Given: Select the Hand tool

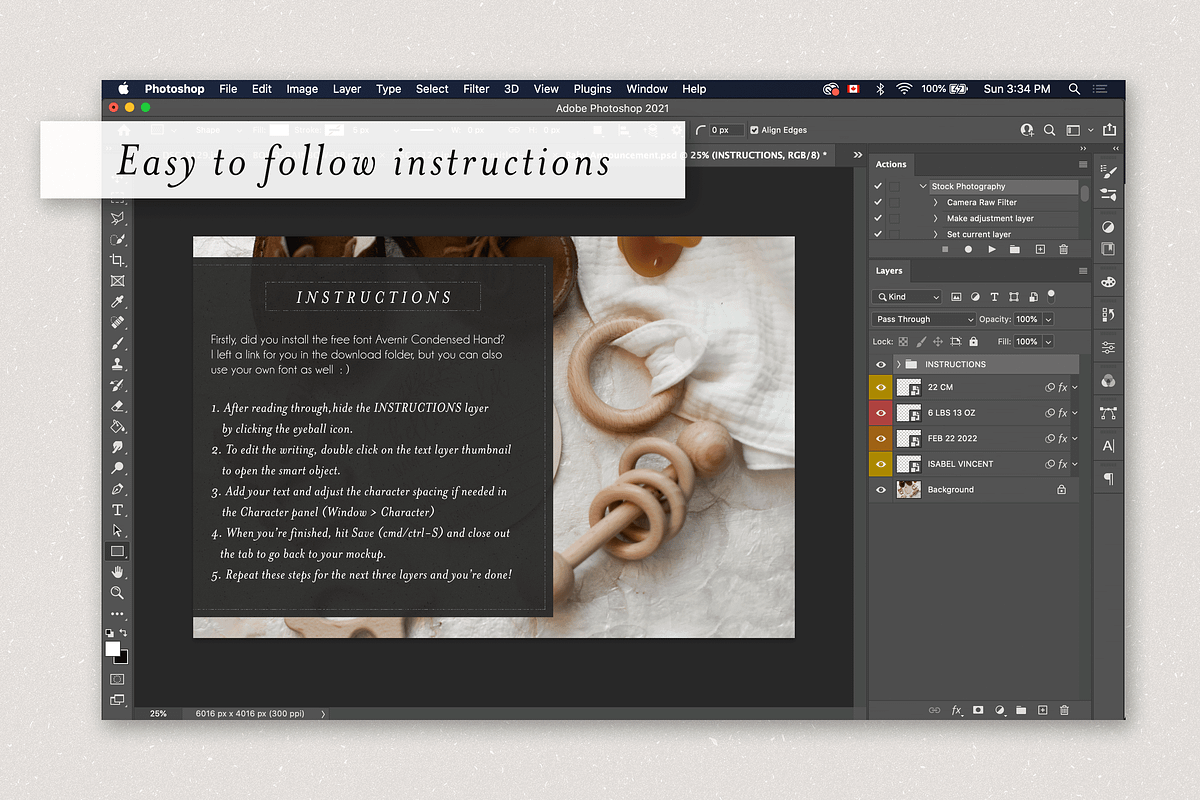Looking at the screenshot, I should click(117, 572).
